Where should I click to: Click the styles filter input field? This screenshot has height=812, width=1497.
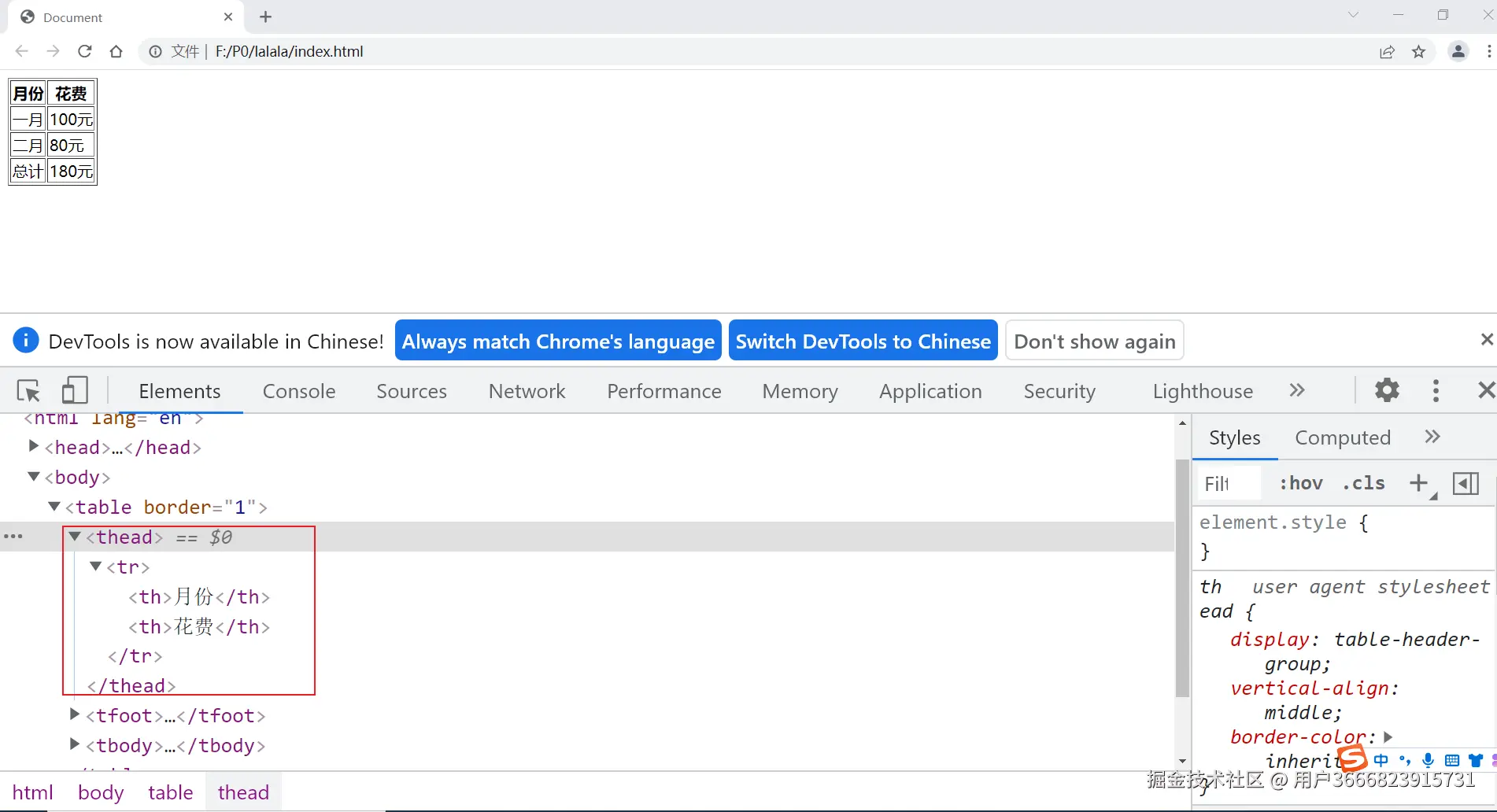(x=1228, y=483)
